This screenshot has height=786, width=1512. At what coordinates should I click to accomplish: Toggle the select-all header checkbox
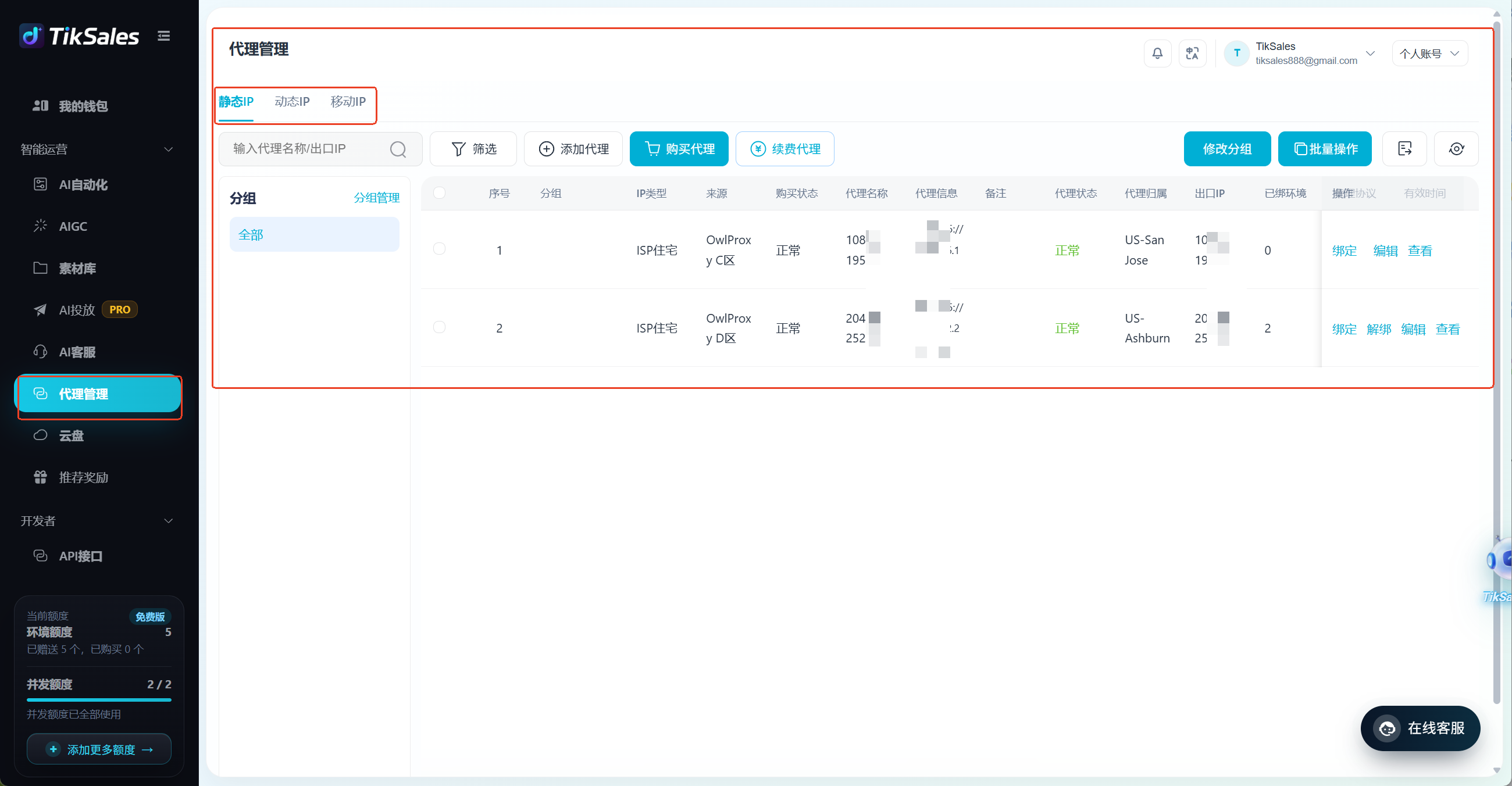(439, 193)
